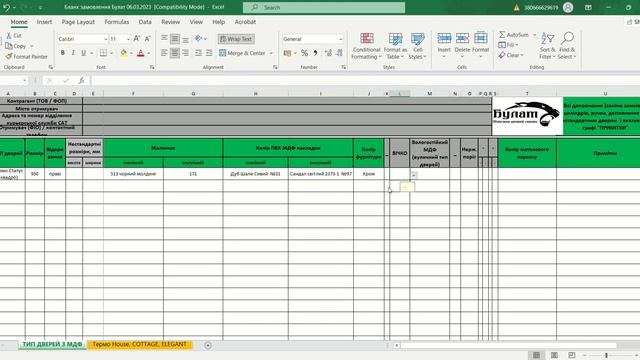Click the Copy icon
Image resolution: width=640 pixels, height=360 pixels.
tap(9, 46)
